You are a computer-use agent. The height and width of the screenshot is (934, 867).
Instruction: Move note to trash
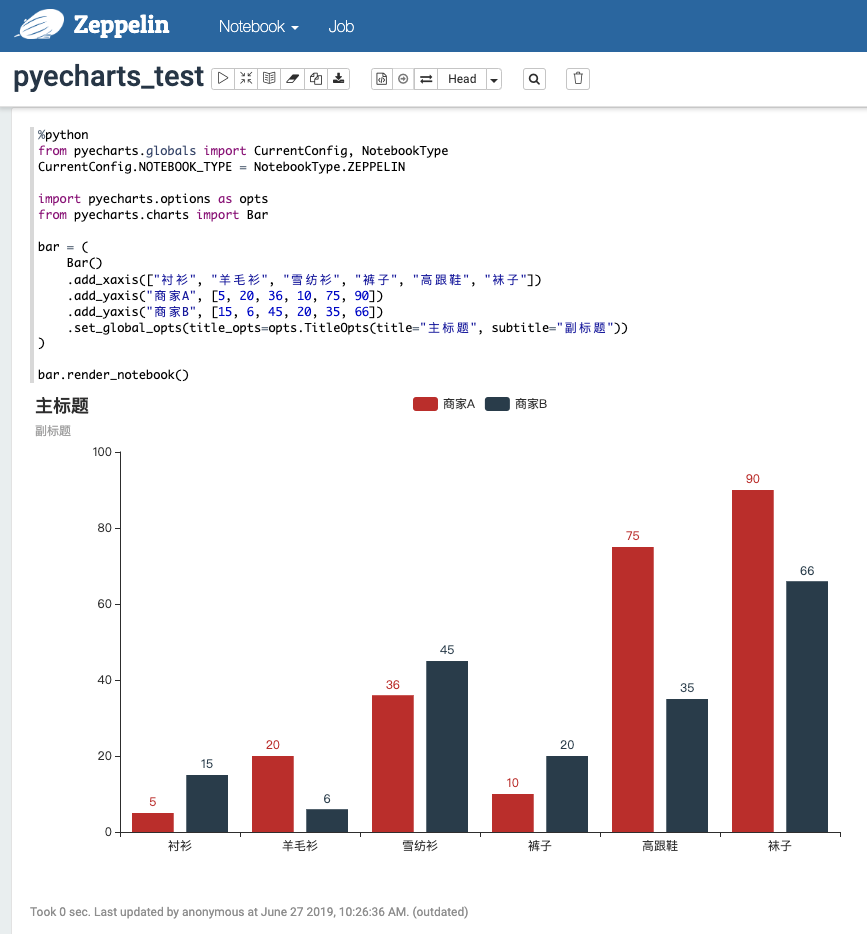pyautogui.click(x=577, y=77)
